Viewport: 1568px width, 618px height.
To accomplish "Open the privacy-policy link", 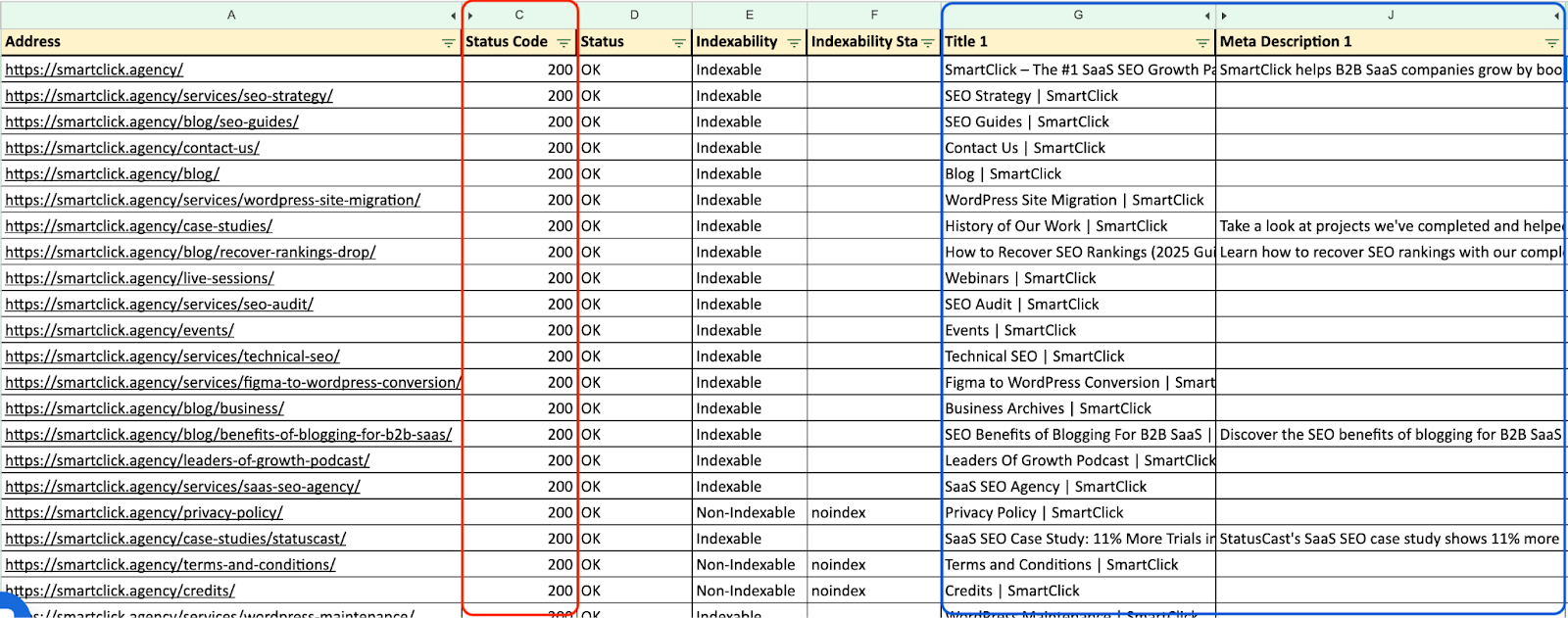I will [x=144, y=512].
